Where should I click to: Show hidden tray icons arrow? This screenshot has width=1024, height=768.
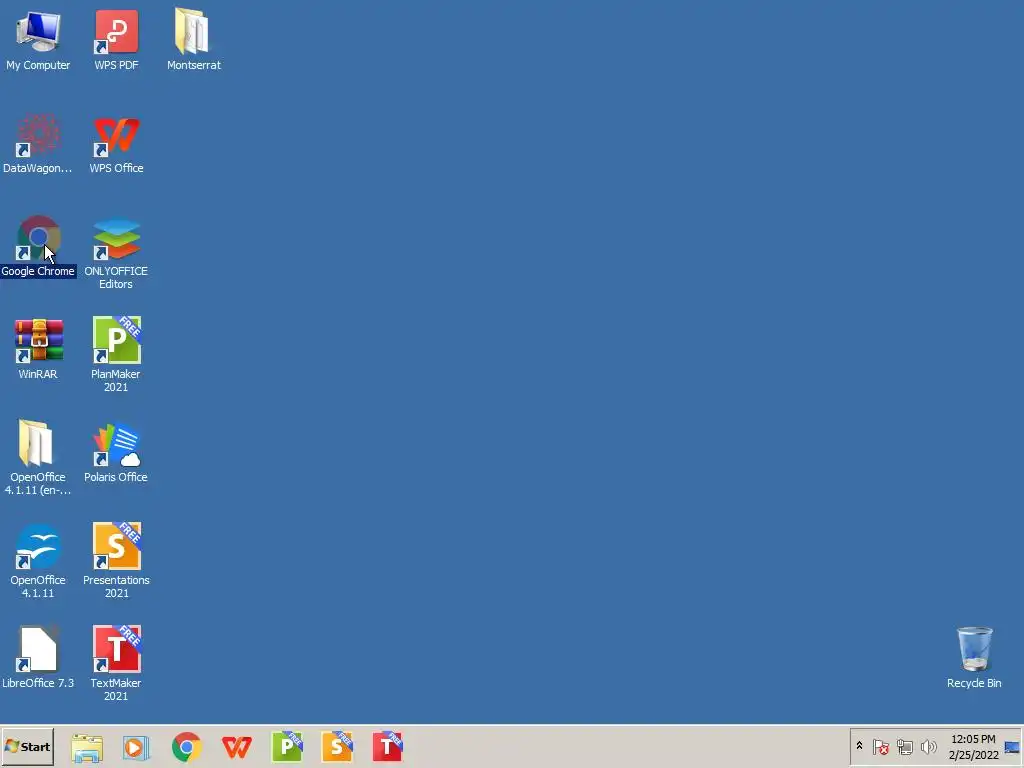(x=859, y=746)
